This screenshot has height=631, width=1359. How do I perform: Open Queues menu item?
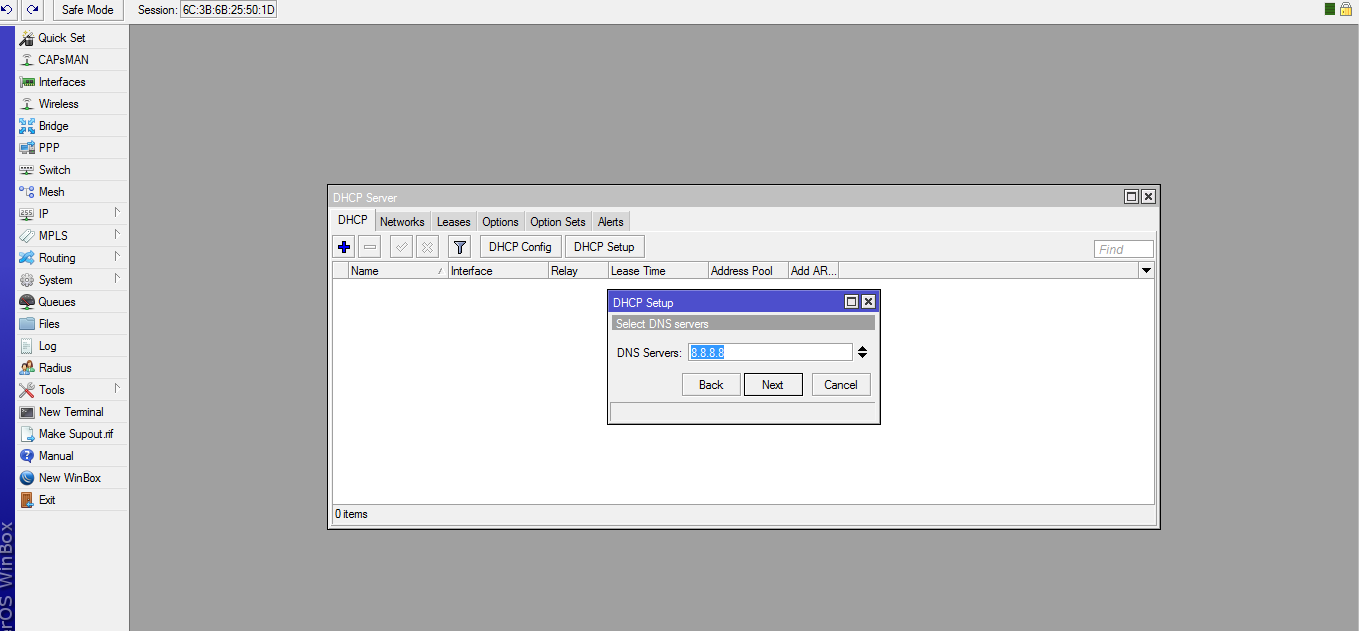(x=72, y=302)
